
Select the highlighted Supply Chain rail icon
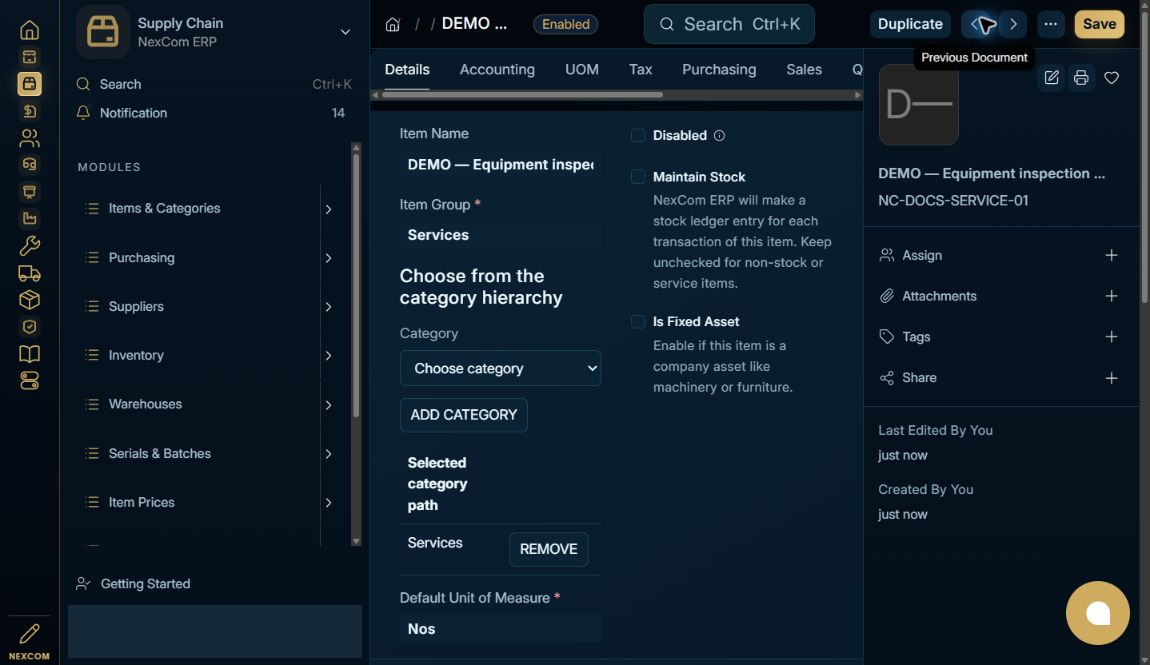[x=29, y=84]
